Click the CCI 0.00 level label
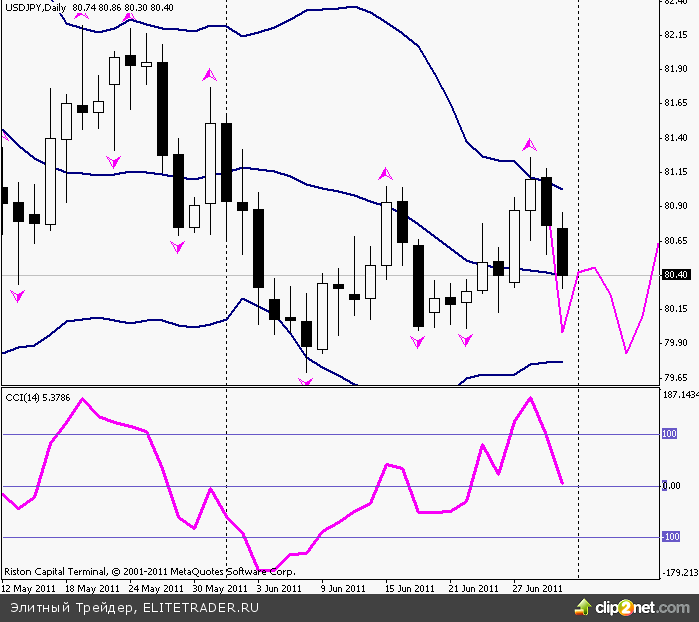Viewport: 699px width, 622px height. pos(669,486)
